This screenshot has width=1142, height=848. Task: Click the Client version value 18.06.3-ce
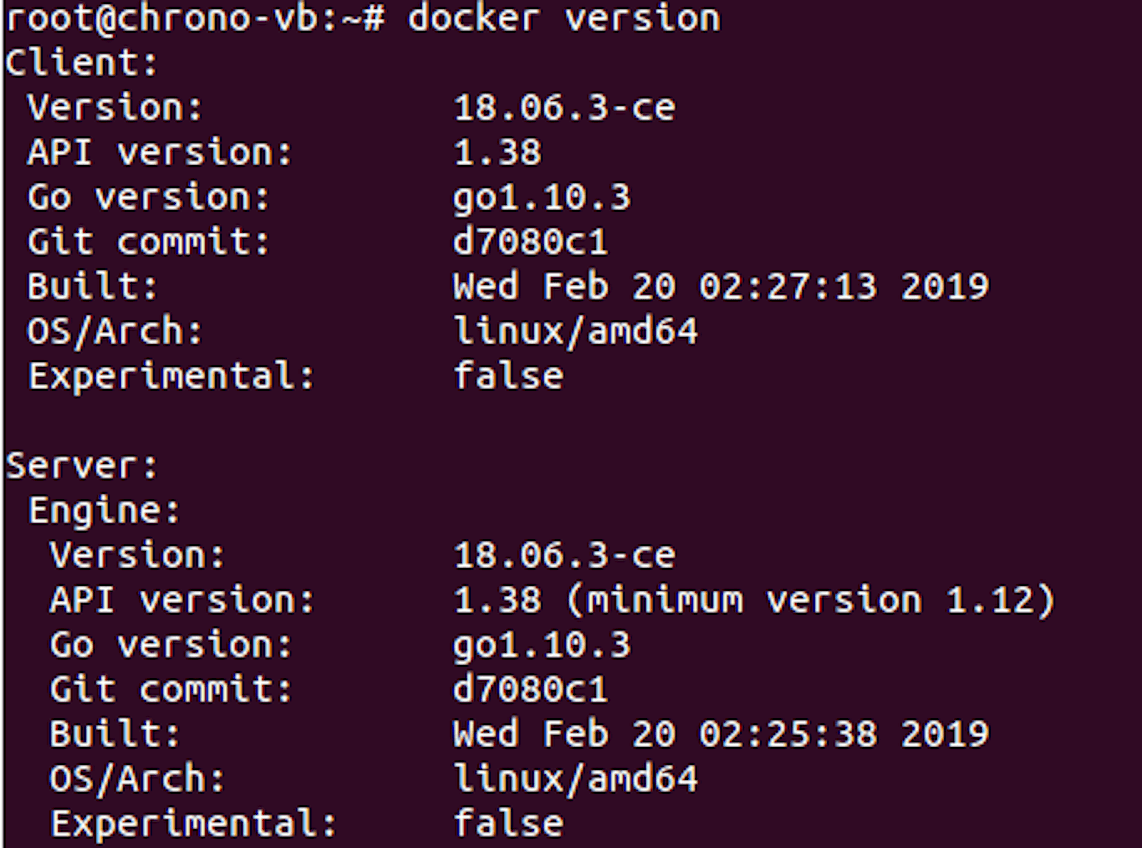pyautogui.click(x=564, y=108)
